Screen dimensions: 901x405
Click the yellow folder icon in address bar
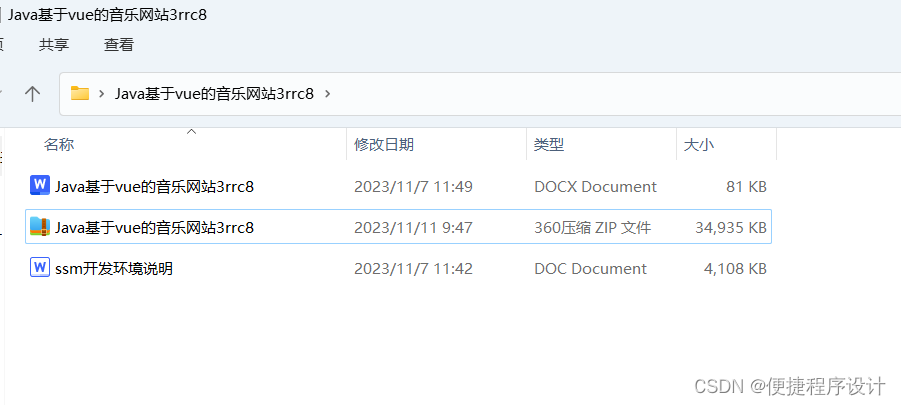coord(80,94)
